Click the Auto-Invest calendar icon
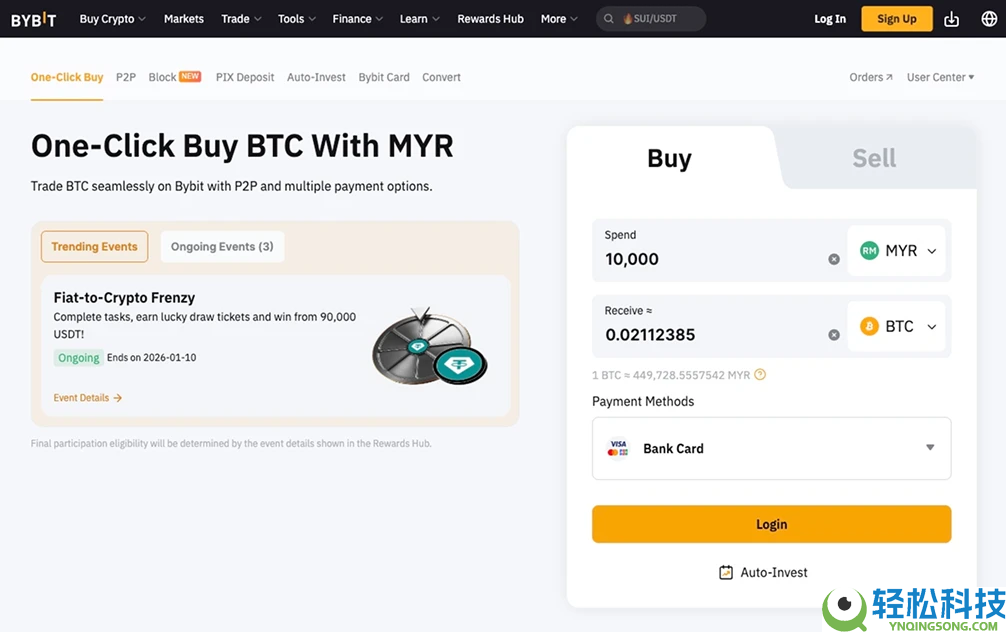The height and width of the screenshot is (632, 1006). pos(726,572)
